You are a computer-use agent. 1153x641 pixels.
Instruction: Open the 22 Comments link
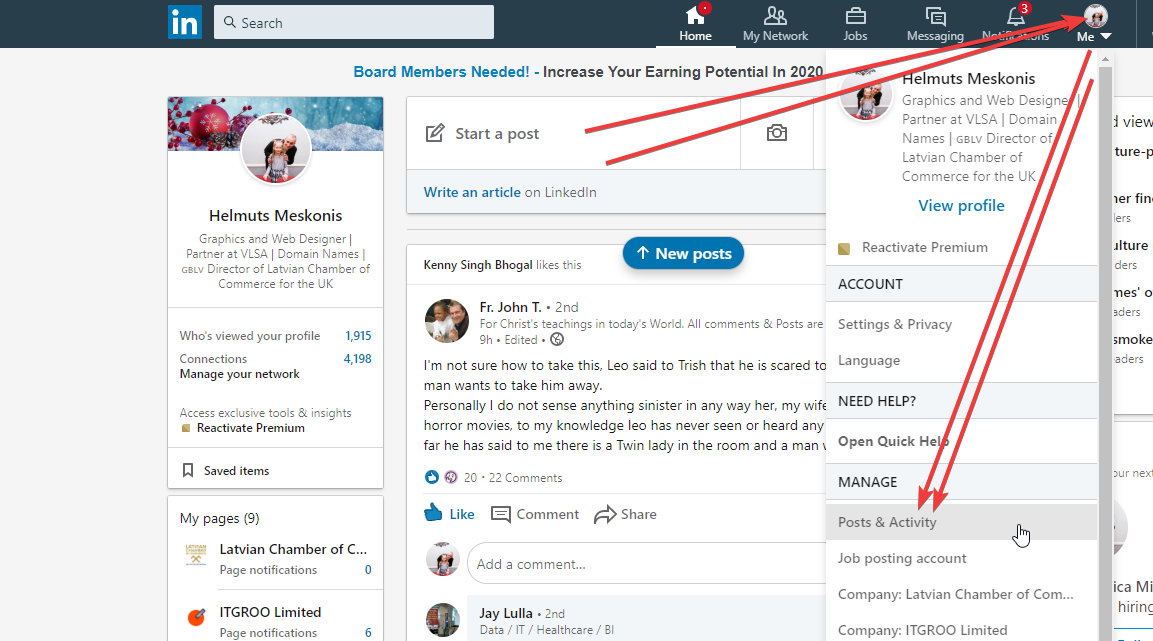point(525,478)
